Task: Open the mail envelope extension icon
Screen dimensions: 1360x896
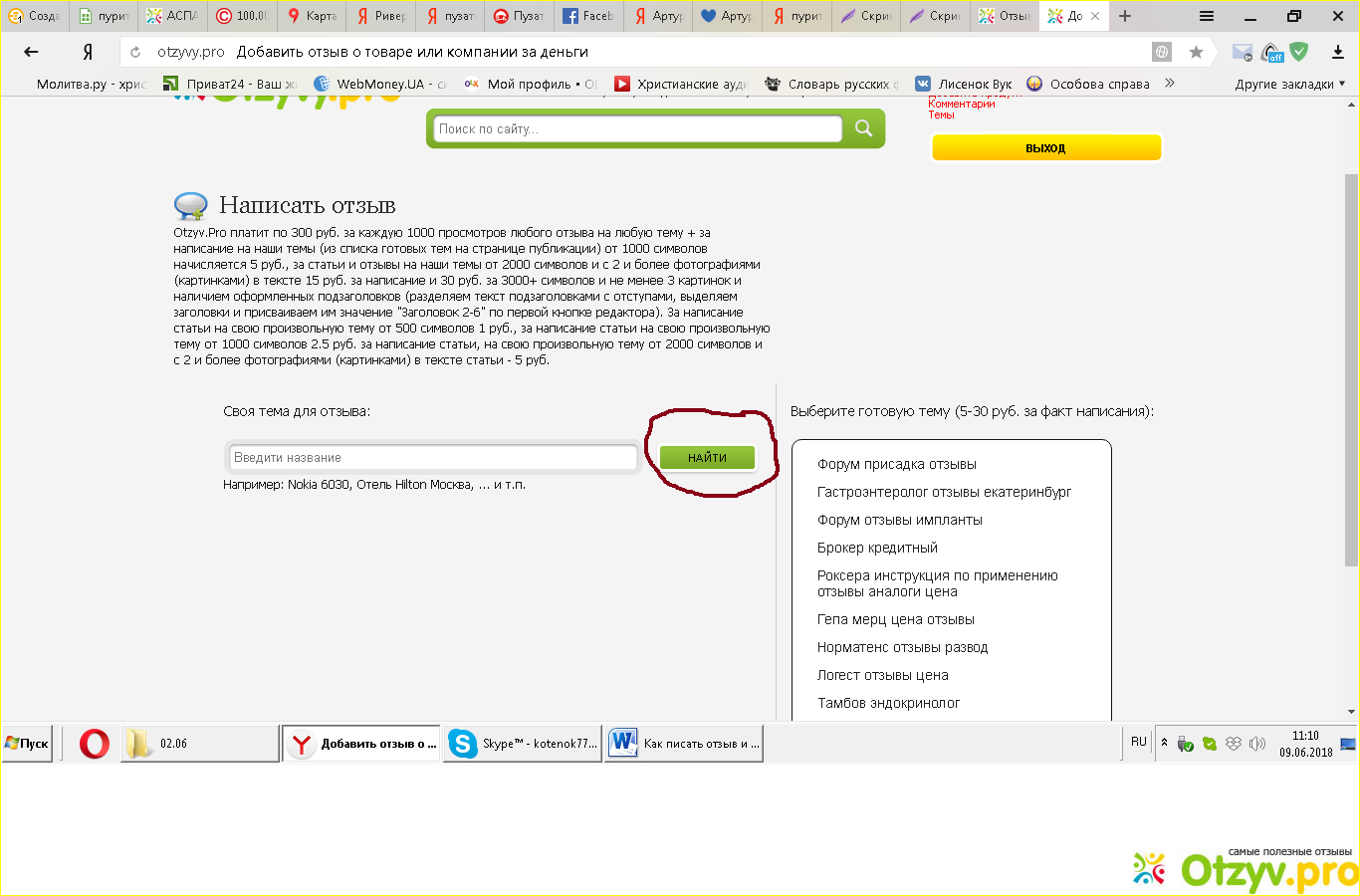Action: point(1242,52)
